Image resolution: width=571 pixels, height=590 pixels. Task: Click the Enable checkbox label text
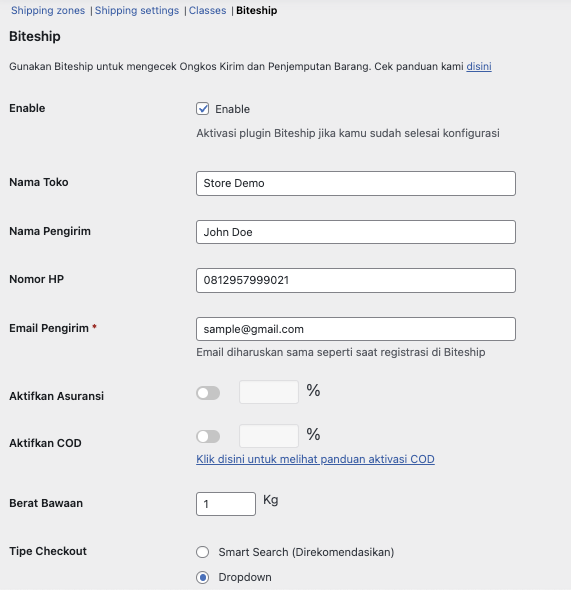tap(232, 109)
